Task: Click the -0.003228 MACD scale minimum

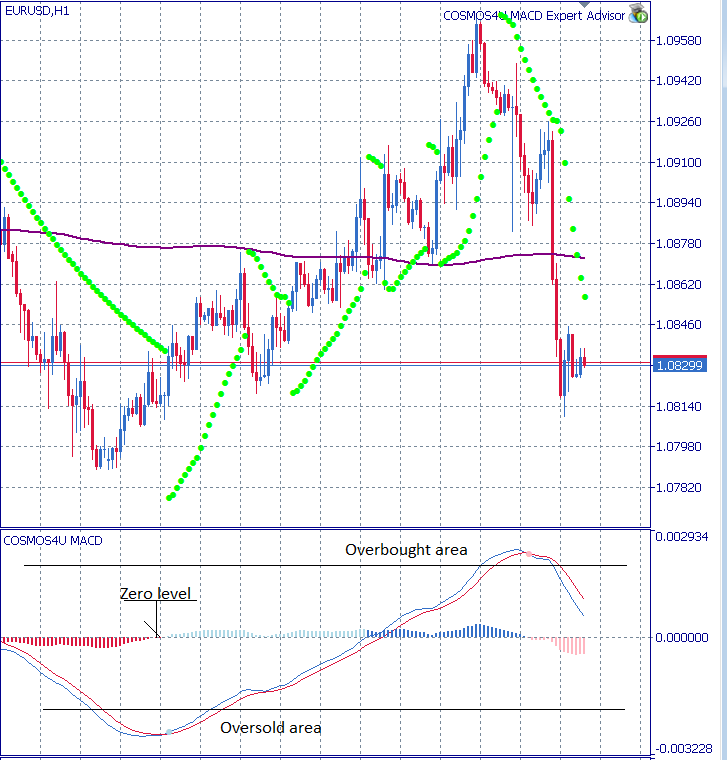Action: tap(683, 749)
